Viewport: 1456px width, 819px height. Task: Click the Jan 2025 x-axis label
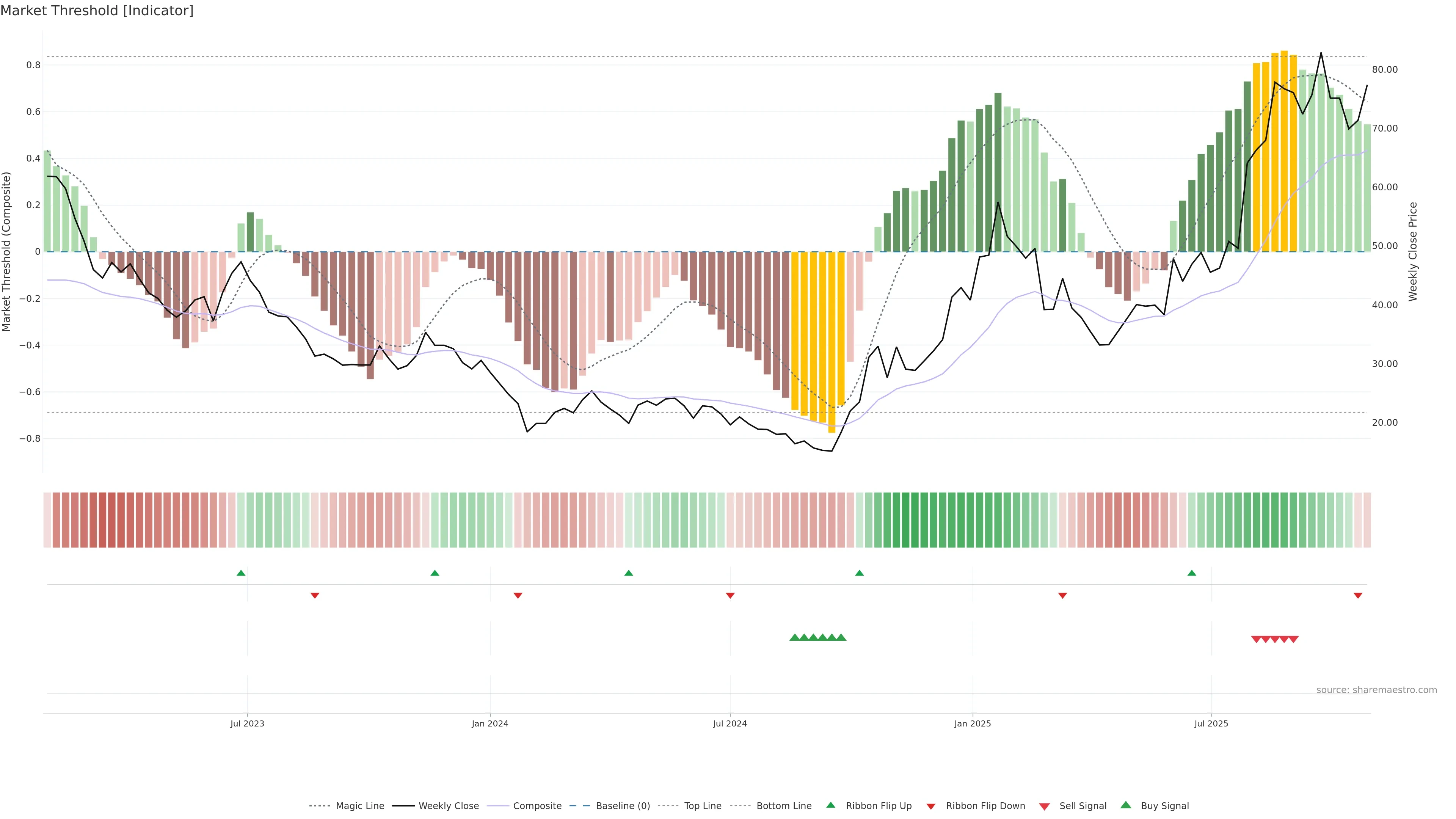coord(972,723)
